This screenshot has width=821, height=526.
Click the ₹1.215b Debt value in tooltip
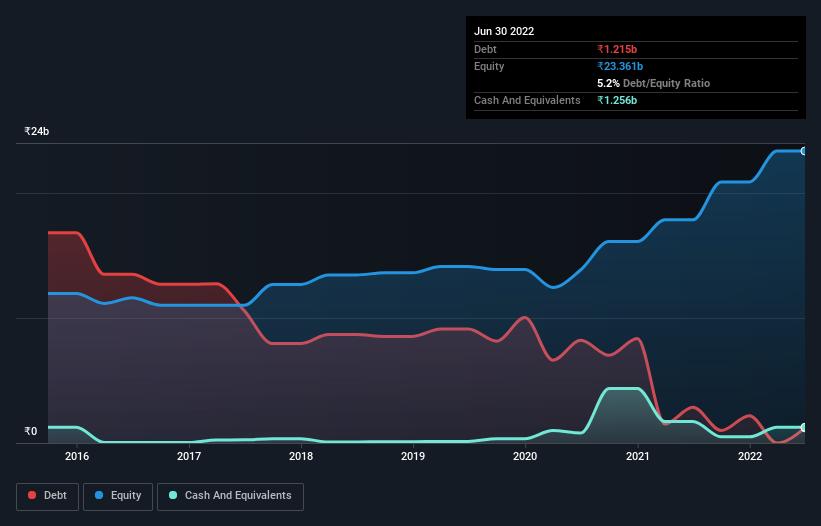[617, 49]
